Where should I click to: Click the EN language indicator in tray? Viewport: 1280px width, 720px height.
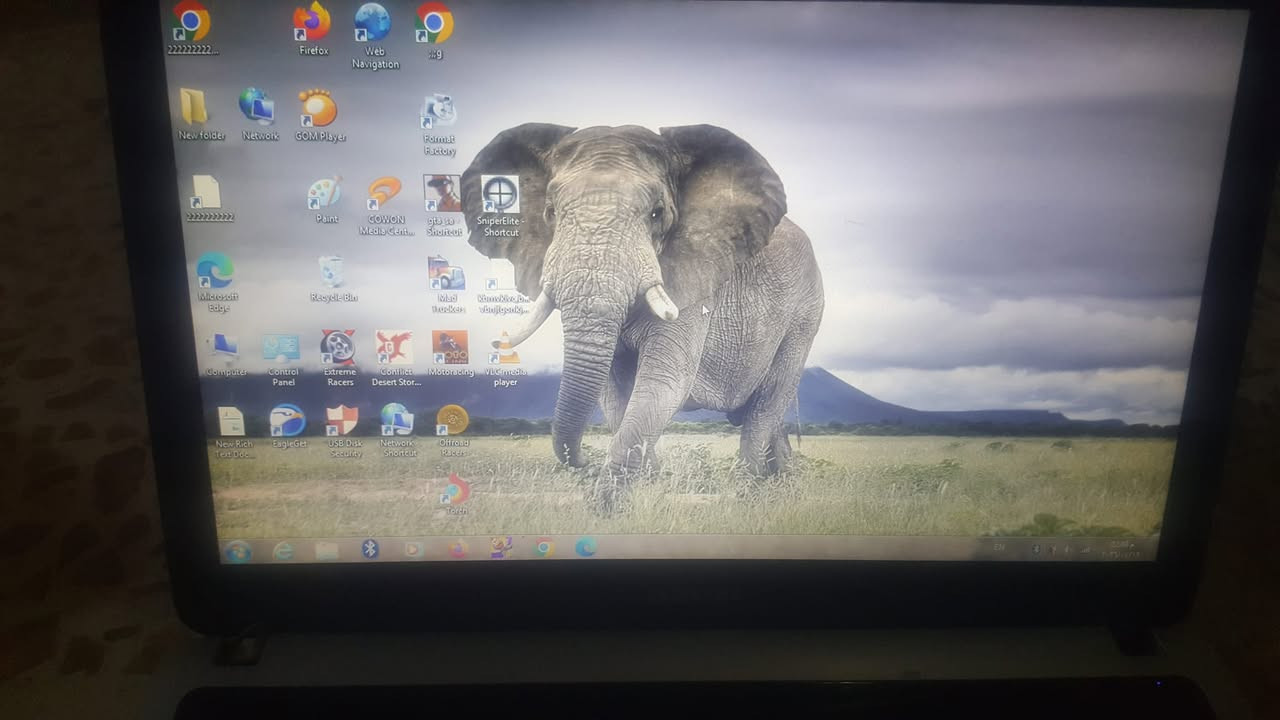pos(999,547)
